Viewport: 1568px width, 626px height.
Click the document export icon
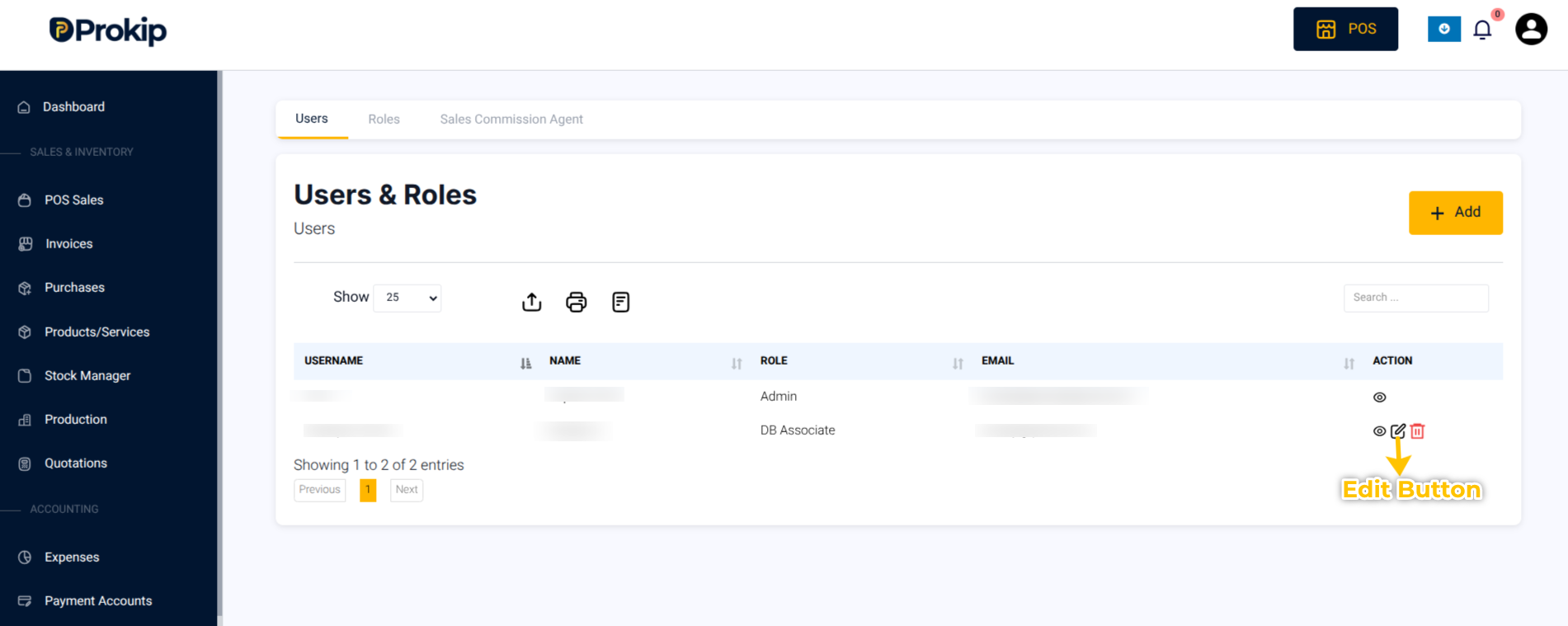point(621,302)
